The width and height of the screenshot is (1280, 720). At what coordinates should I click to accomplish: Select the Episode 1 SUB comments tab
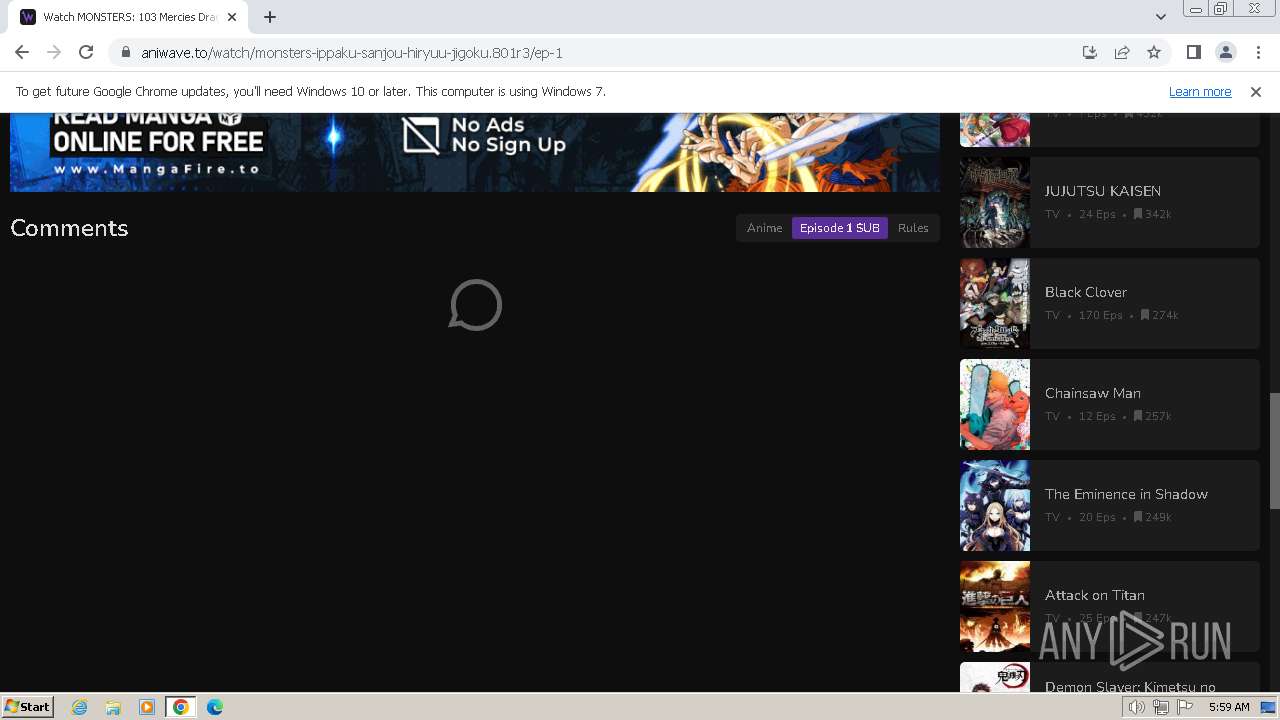(x=840, y=228)
